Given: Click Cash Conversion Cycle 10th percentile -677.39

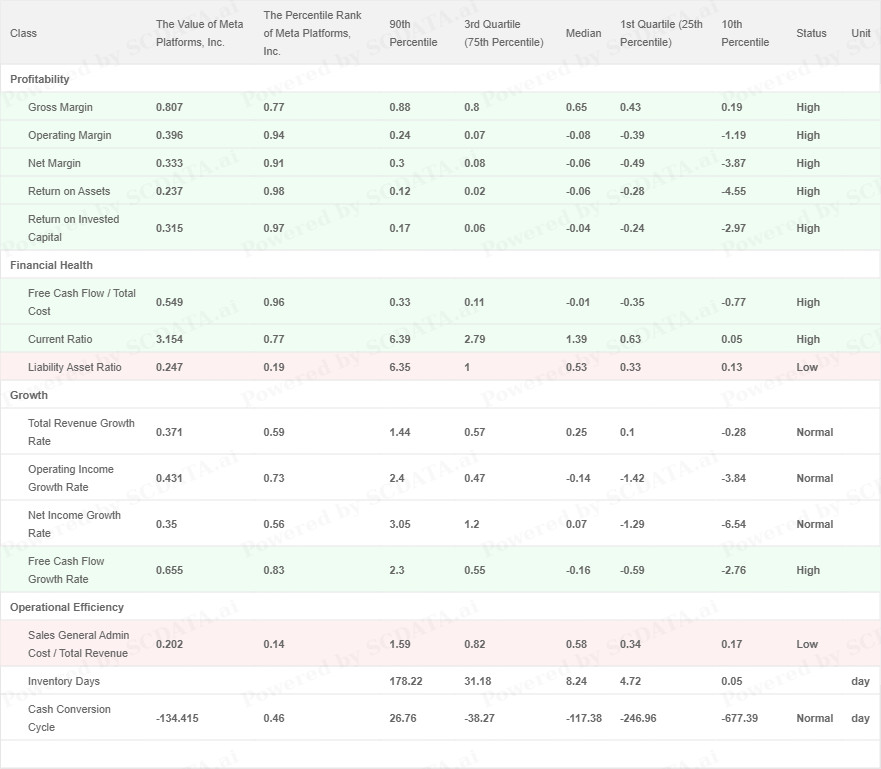Looking at the screenshot, I should (739, 718).
